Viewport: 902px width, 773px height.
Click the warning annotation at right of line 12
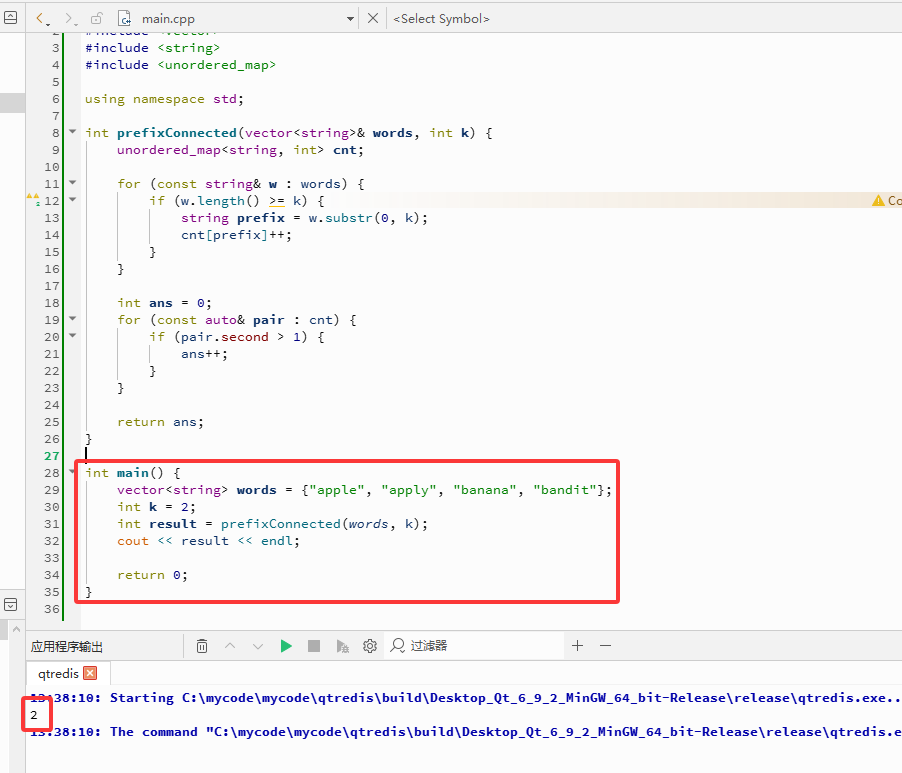(886, 200)
